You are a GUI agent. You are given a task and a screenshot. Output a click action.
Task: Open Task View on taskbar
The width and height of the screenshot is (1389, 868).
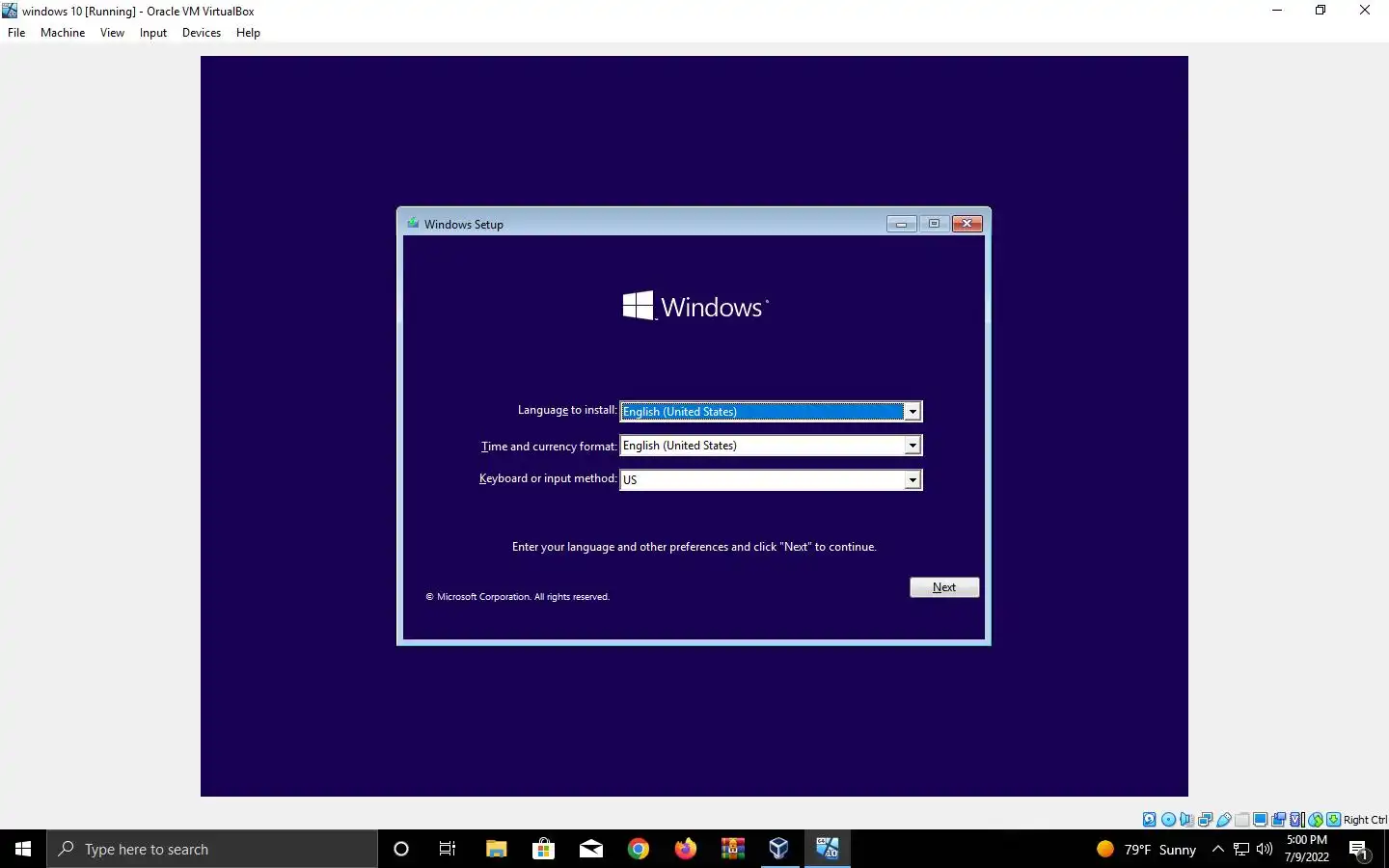pyautogui.click(x=448, y=849)
